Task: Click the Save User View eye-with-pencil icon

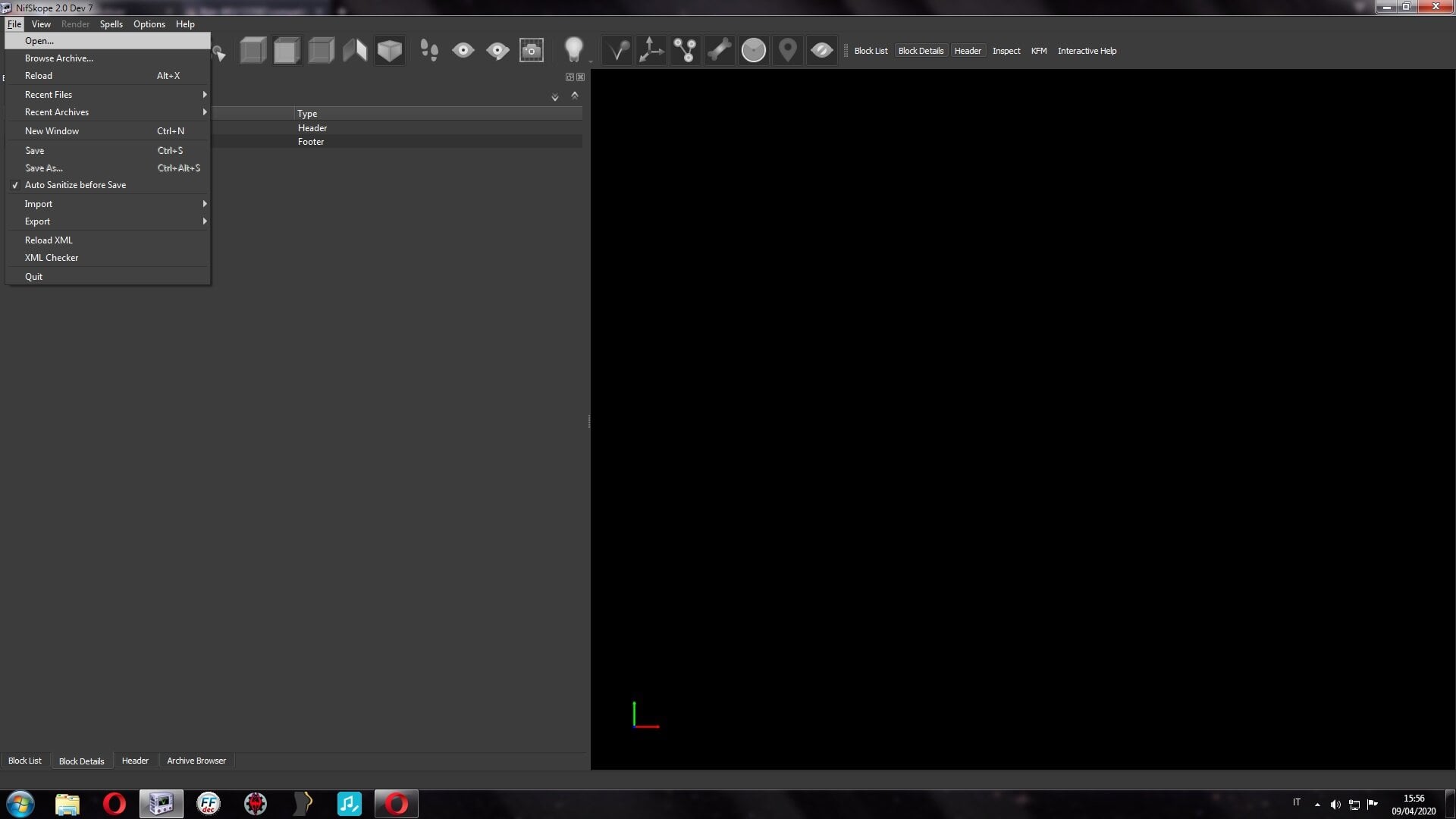Action: [x=497, y=51]
